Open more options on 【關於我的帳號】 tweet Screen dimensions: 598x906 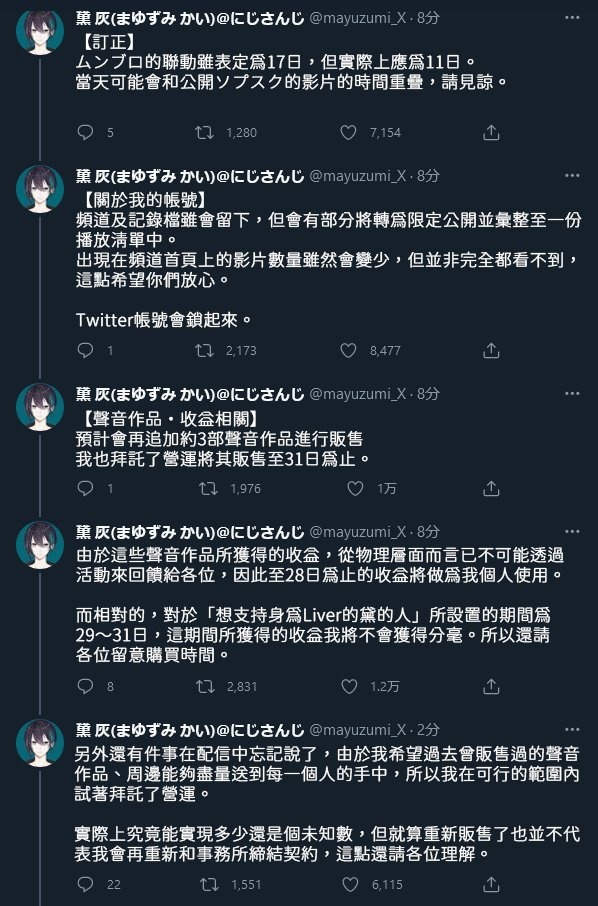coord(572,176)
